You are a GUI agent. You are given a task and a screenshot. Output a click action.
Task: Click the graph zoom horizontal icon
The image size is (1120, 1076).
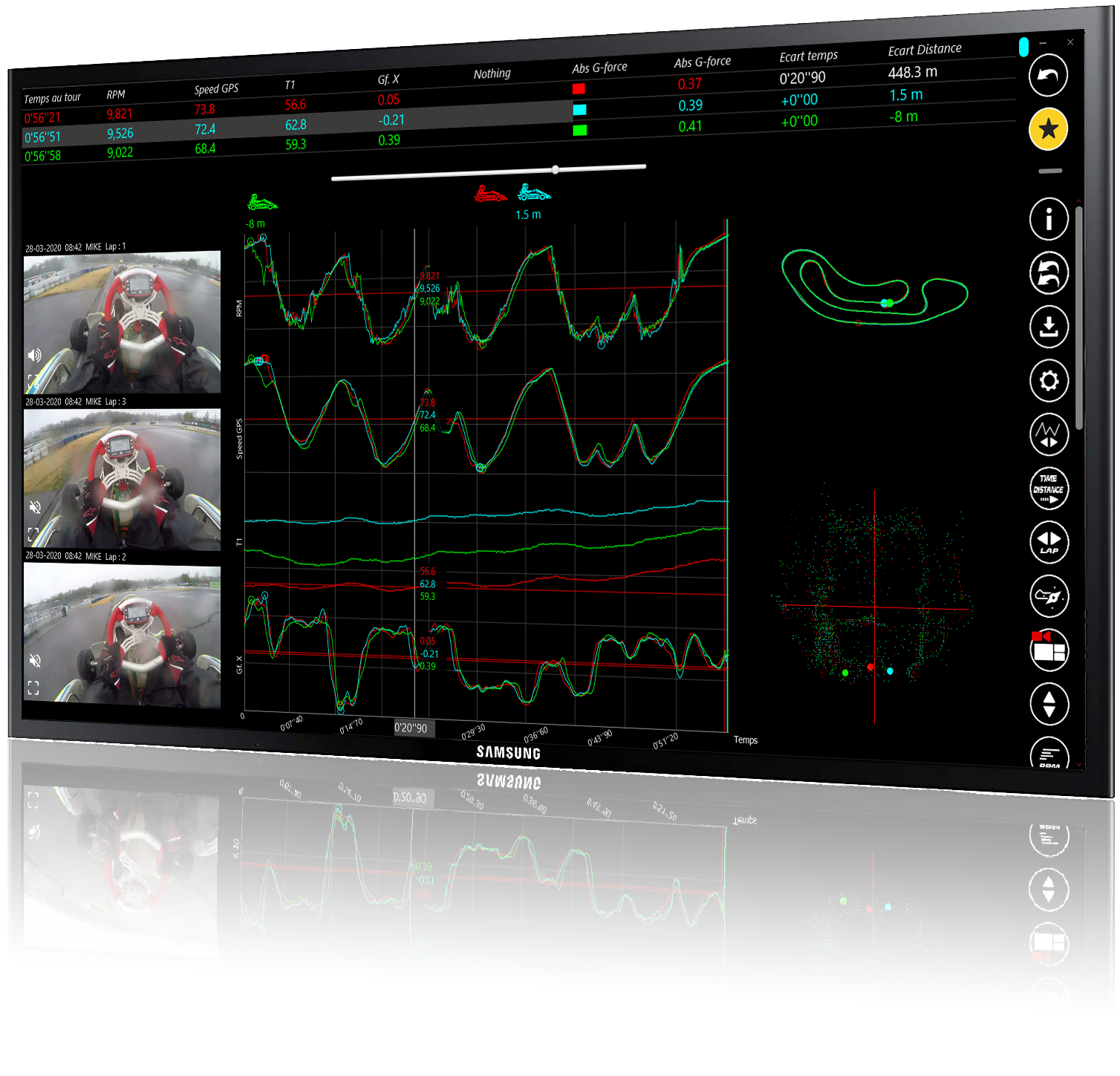click(1049, 434)
